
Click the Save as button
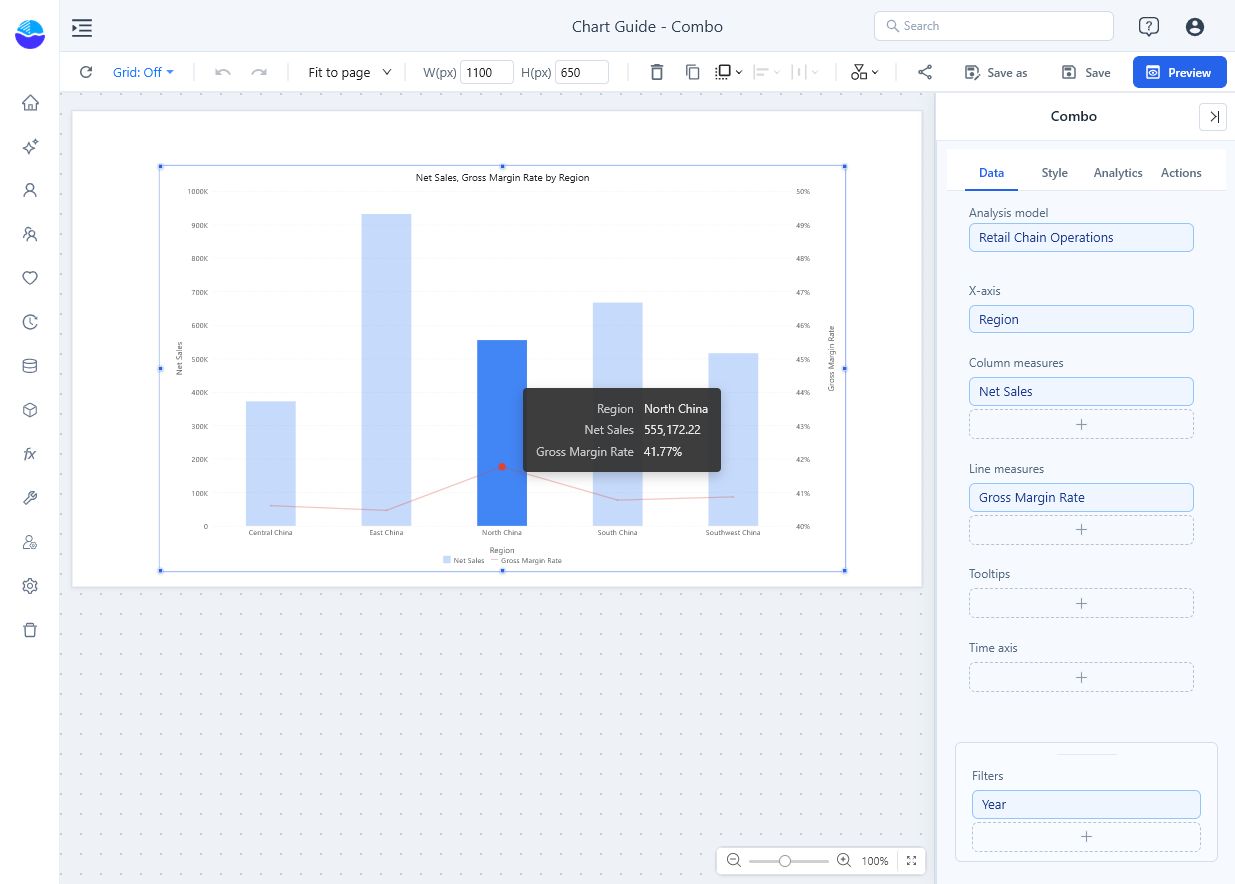[x=995, y=72]
